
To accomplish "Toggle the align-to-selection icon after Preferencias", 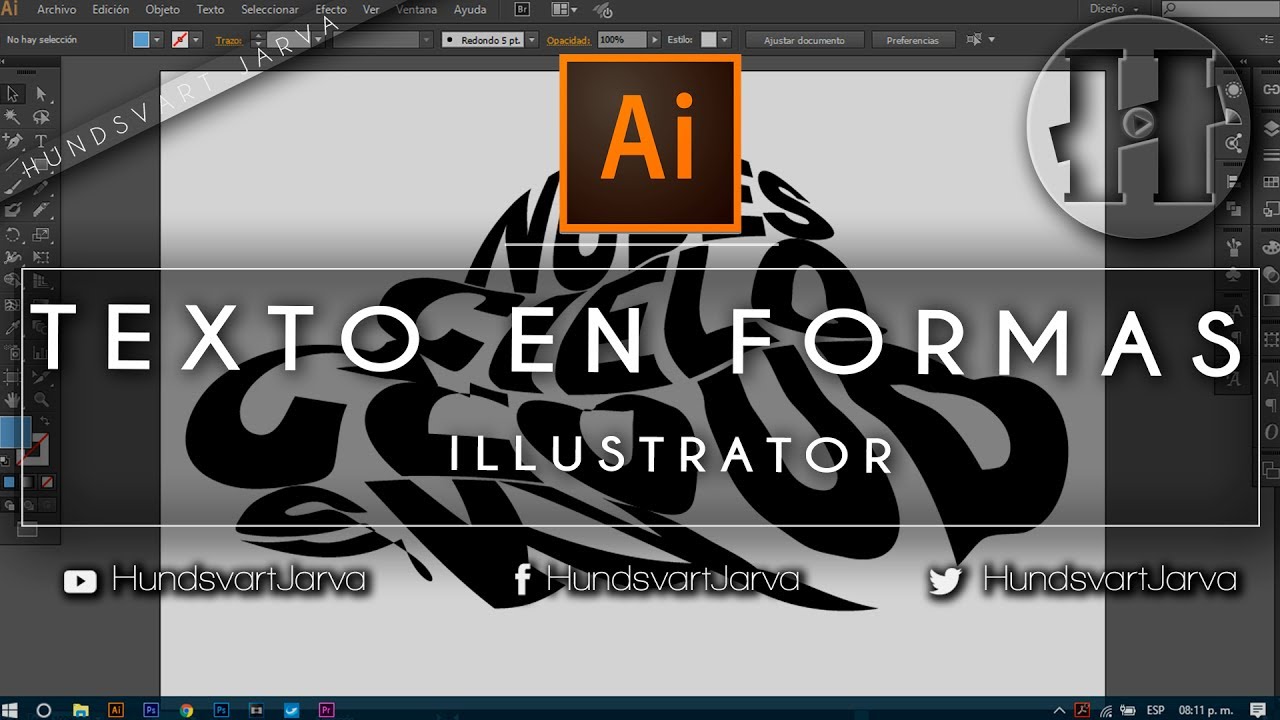I will coord(974,40).
